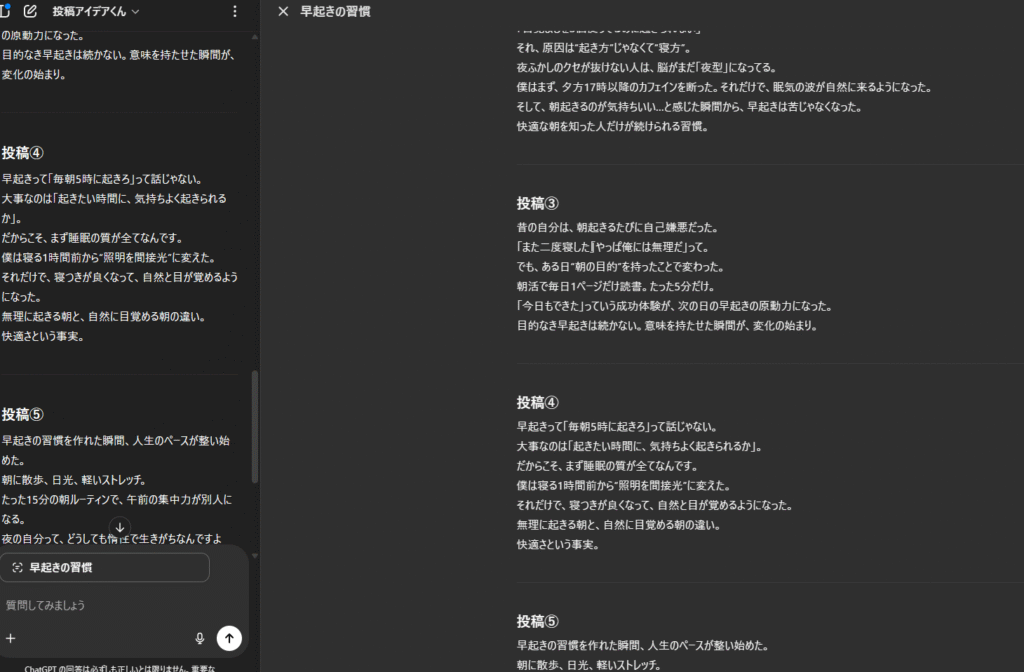Close the 早起きの習慣 canvas panel
Viewport: 1024px width, 672px height.
tap(283, 11)
